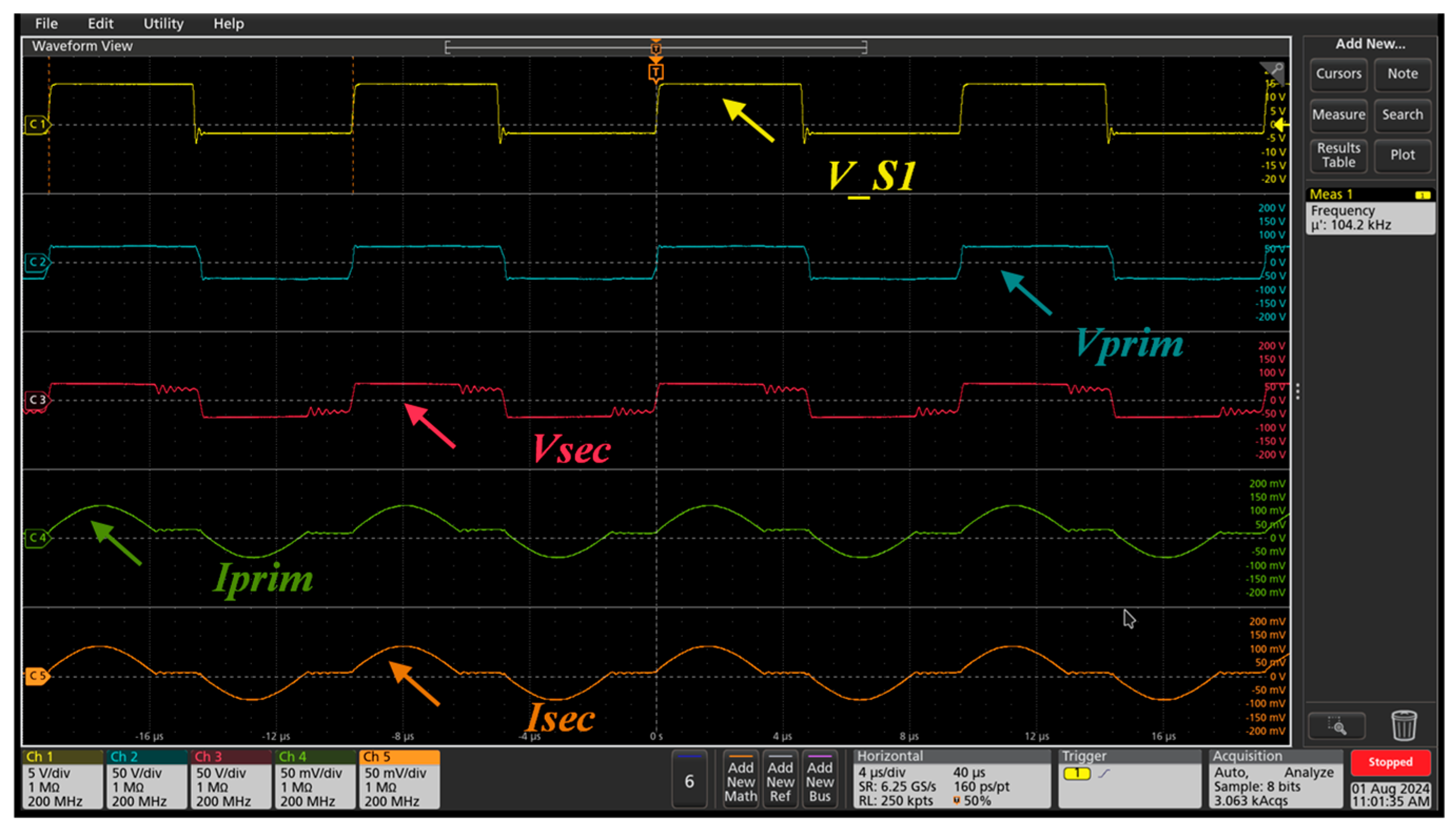Open the Horizontal settings badge
The height and width of the screenshot is (833, 1456).
tap(951, 779)
